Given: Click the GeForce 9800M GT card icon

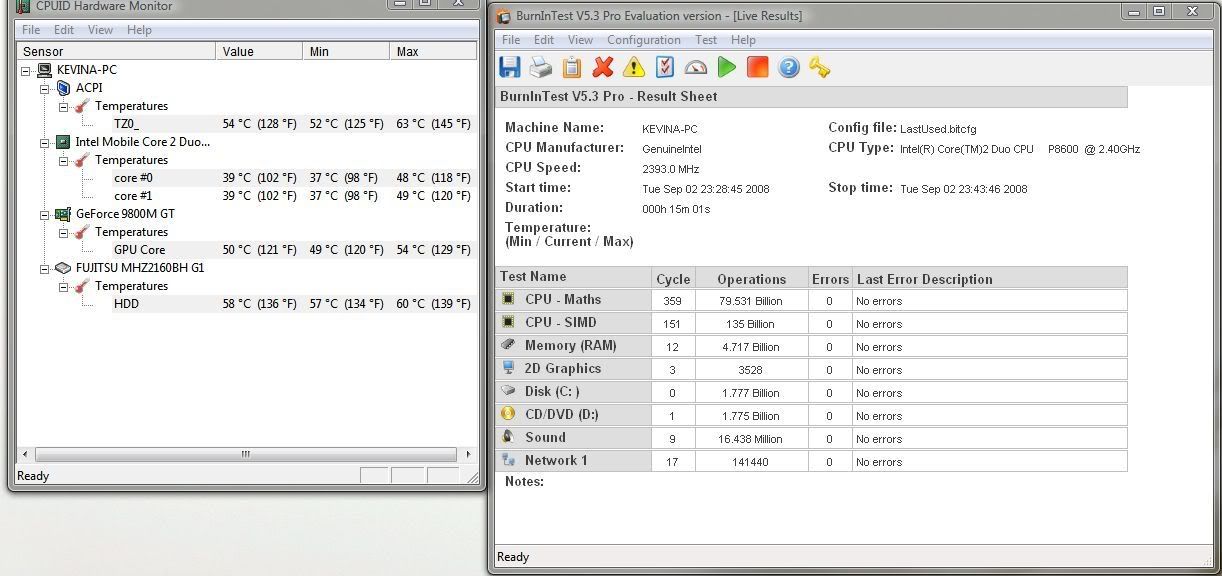Looking at the screenshot, I should pos(63,214).
